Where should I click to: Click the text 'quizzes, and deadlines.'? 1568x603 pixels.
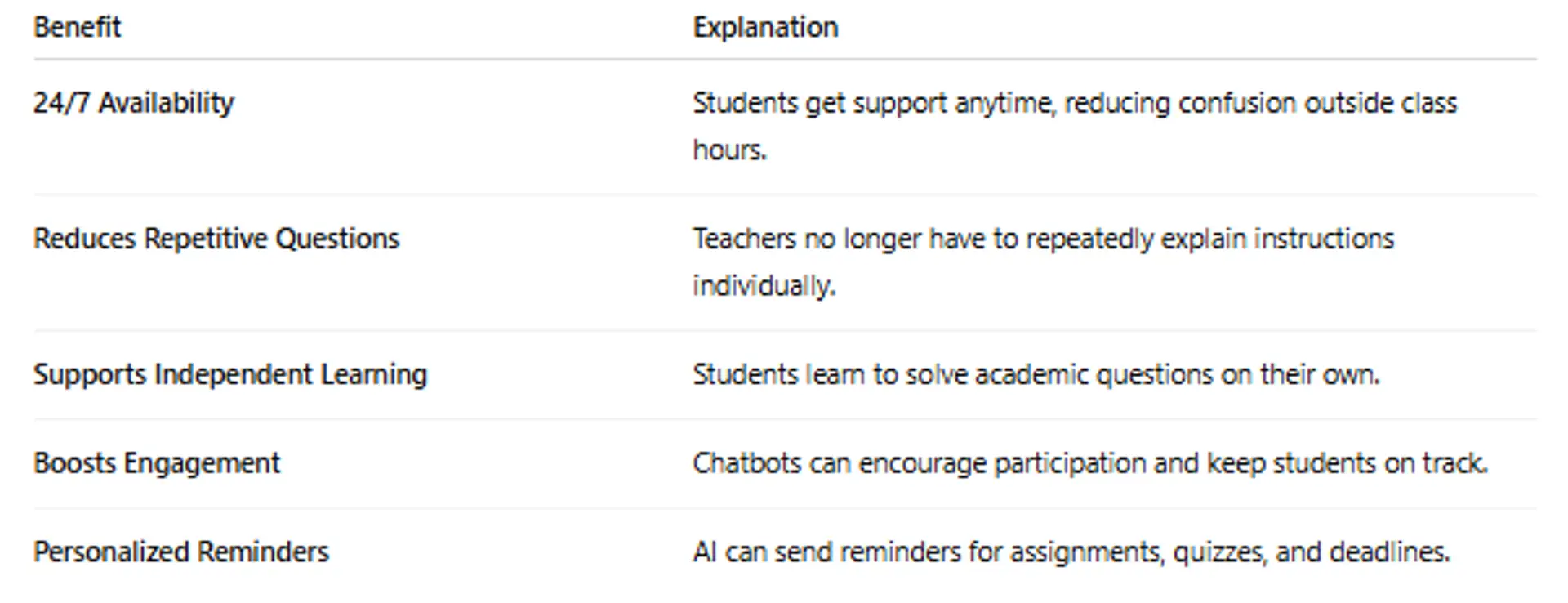tap(1312, 552)
